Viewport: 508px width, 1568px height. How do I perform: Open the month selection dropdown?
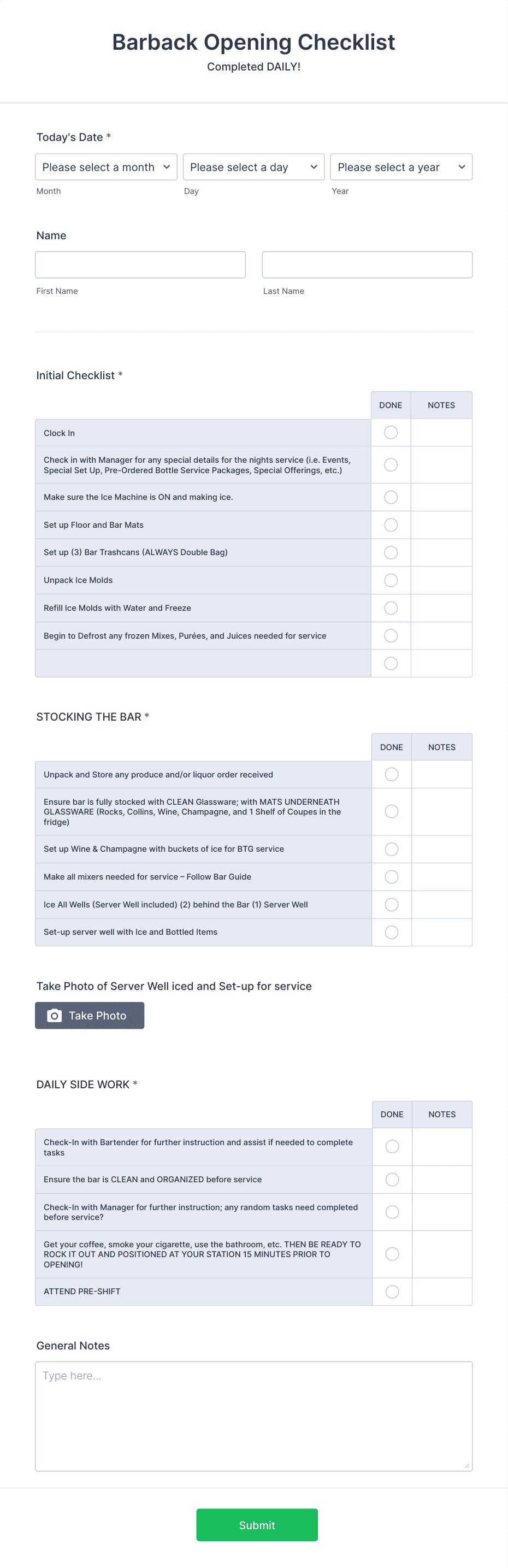(x=106, y=167)
